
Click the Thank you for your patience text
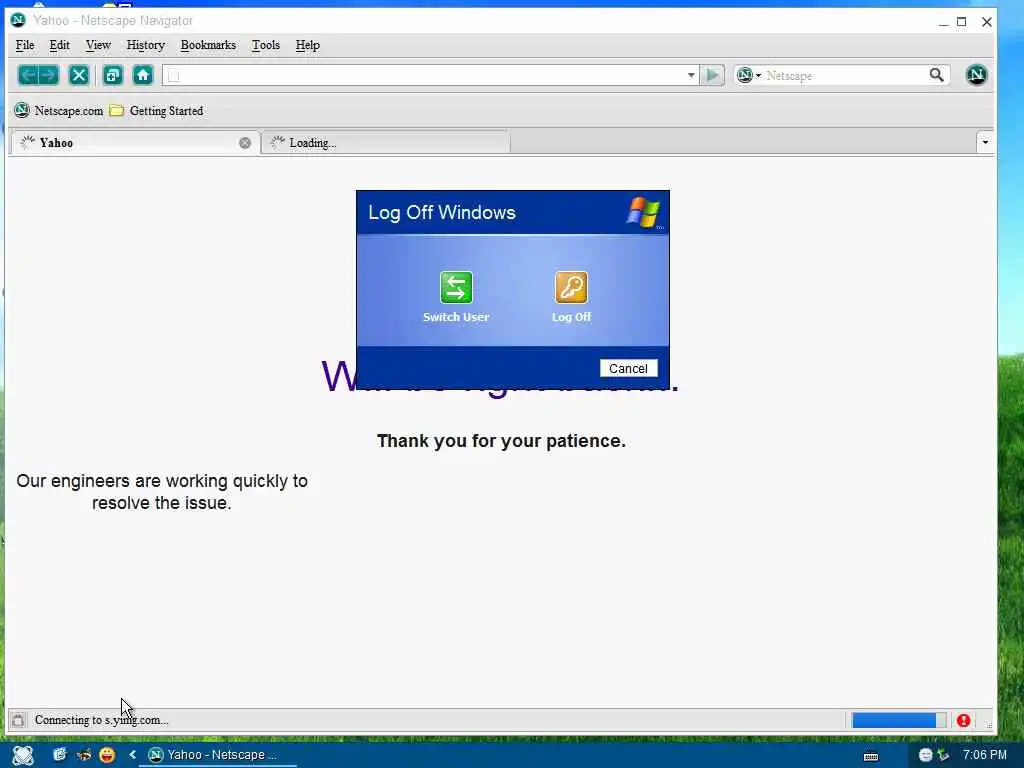[x=502, y=441]
